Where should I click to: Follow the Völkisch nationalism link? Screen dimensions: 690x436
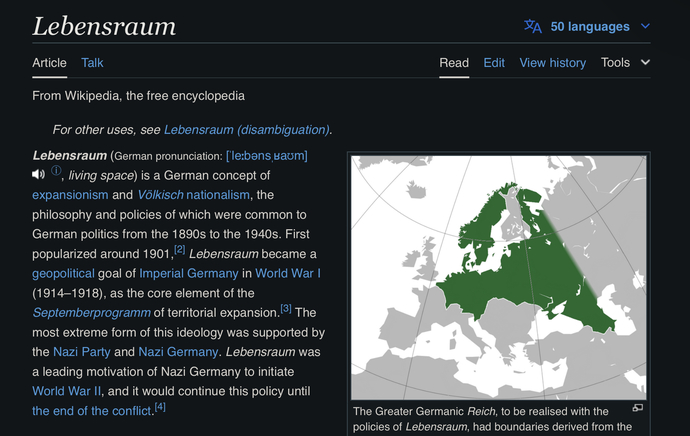[x=194, y=195]
